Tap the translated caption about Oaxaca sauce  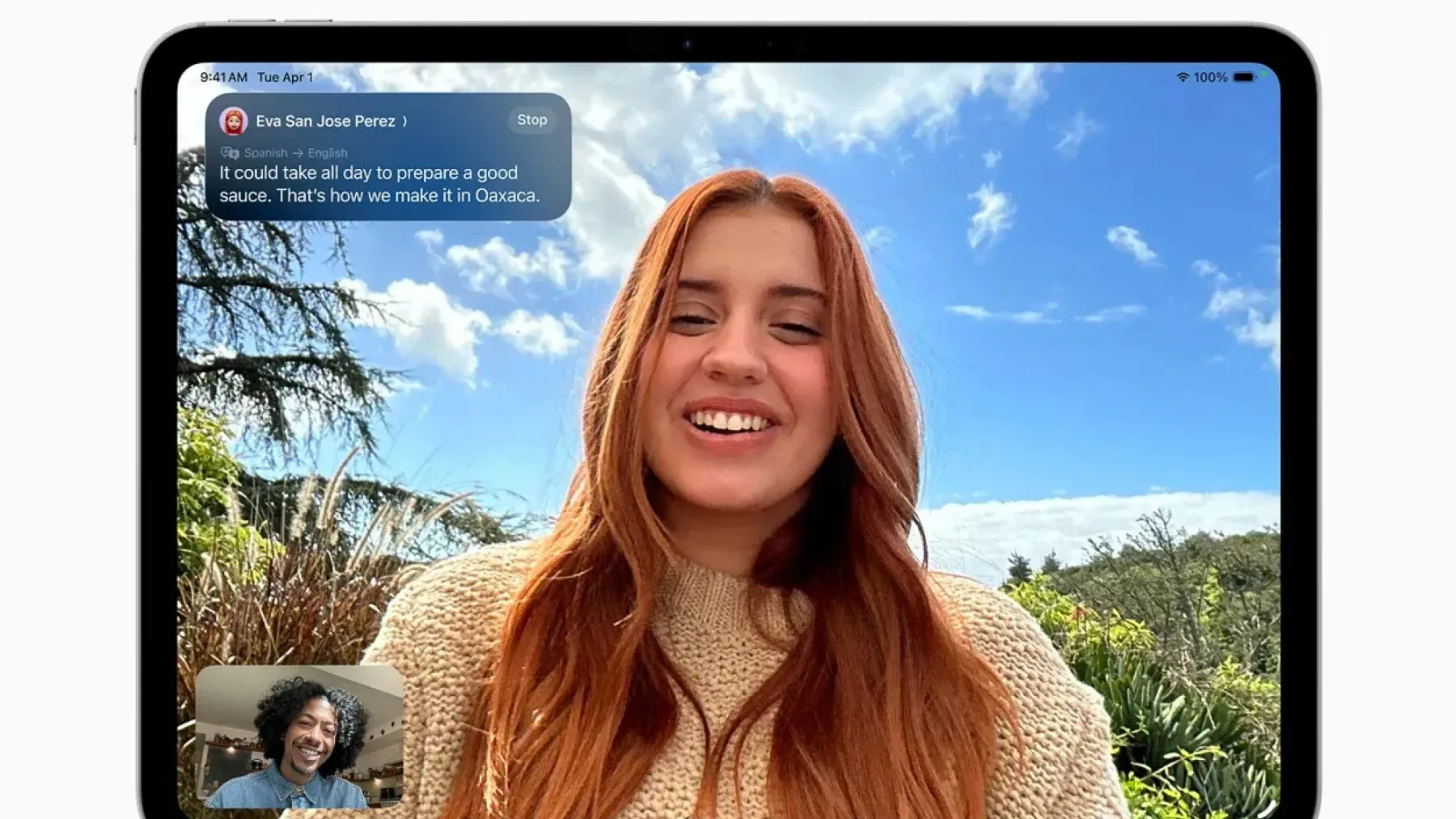tap(379, 184)
